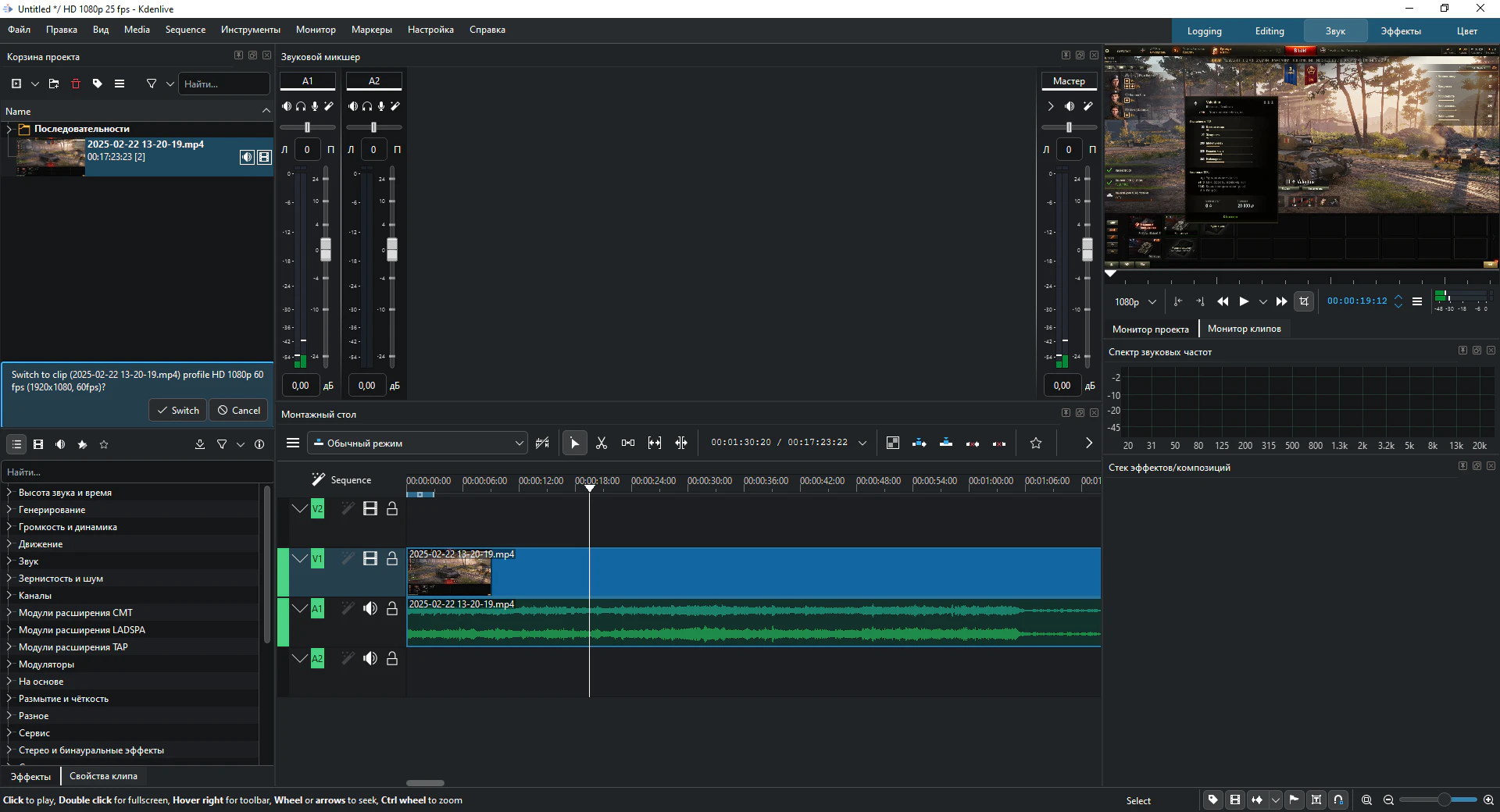Activate the spacer tool in timeline toolbar
The width and height of the screenshot is (1500, 812).
click(628, 443)
